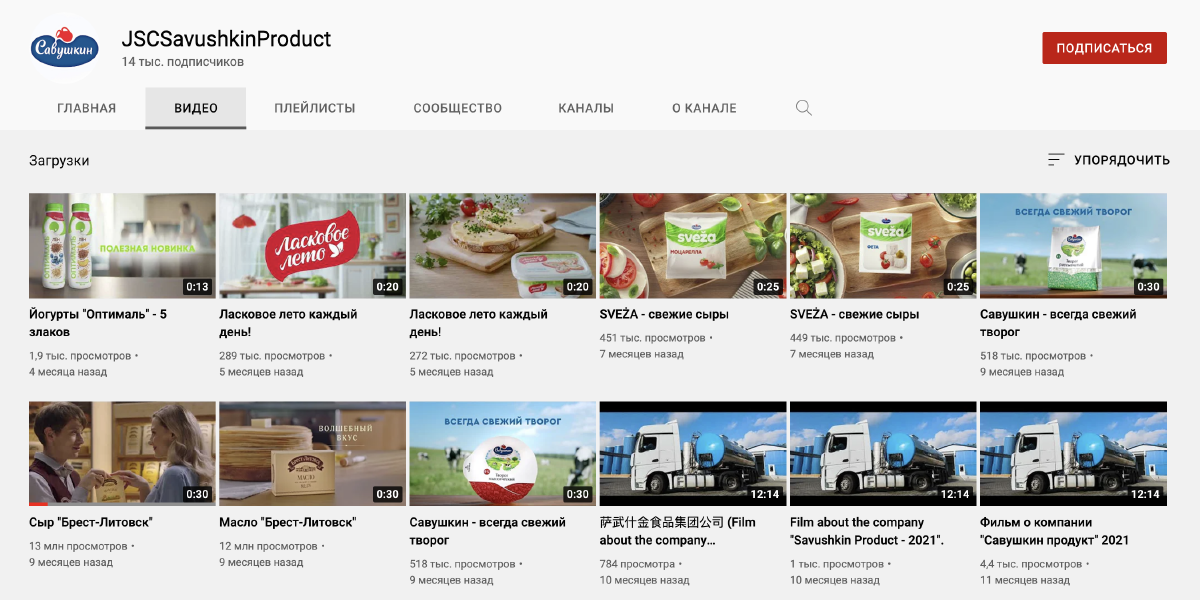The width and height of the screenshot is (1200, 600).
Task: Play the Сыр Брест-Литовск couple thumbnail
Action: click(x=122, y=454)
